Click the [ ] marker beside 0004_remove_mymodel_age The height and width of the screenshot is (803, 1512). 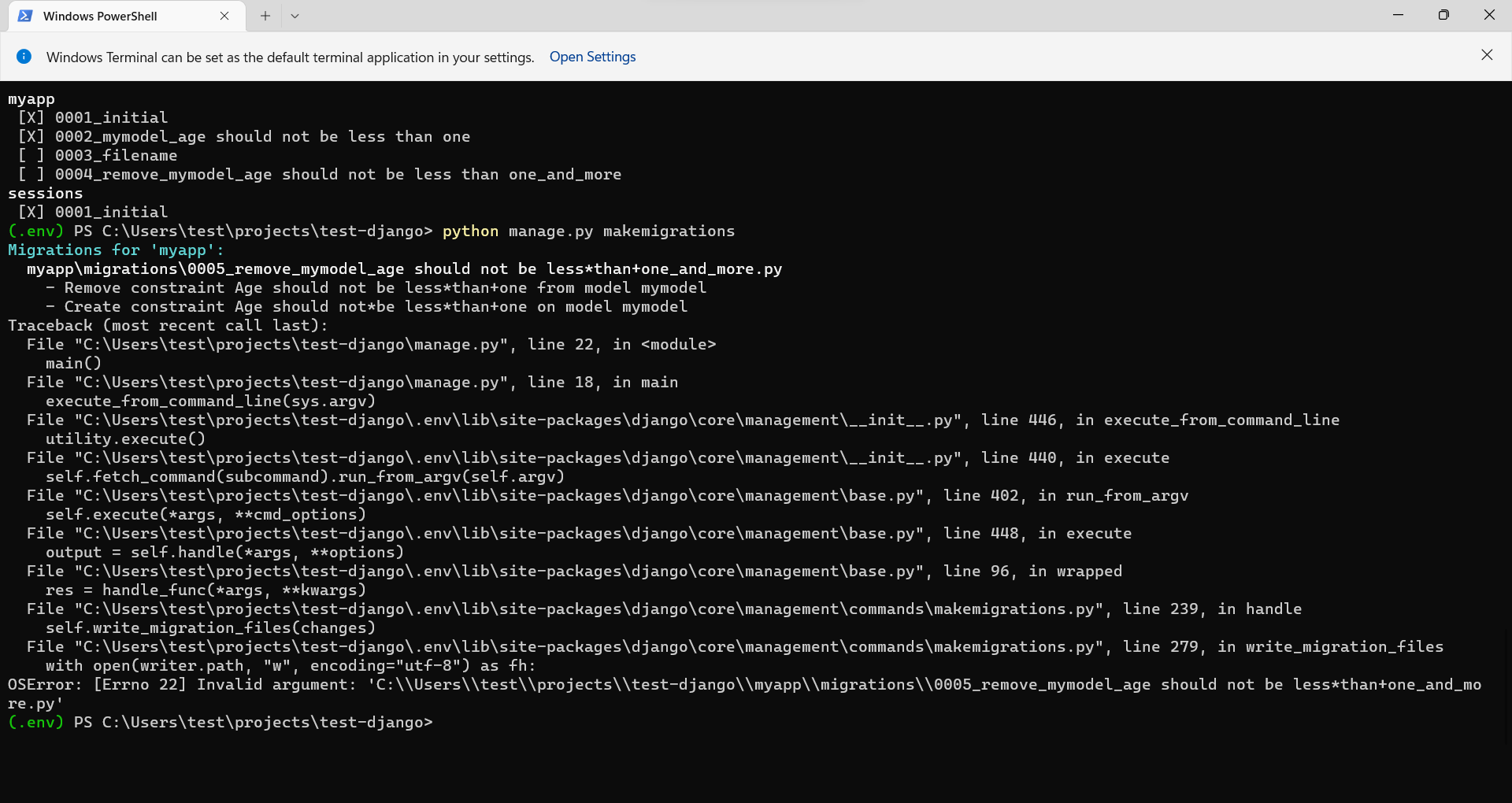point(31,175)
